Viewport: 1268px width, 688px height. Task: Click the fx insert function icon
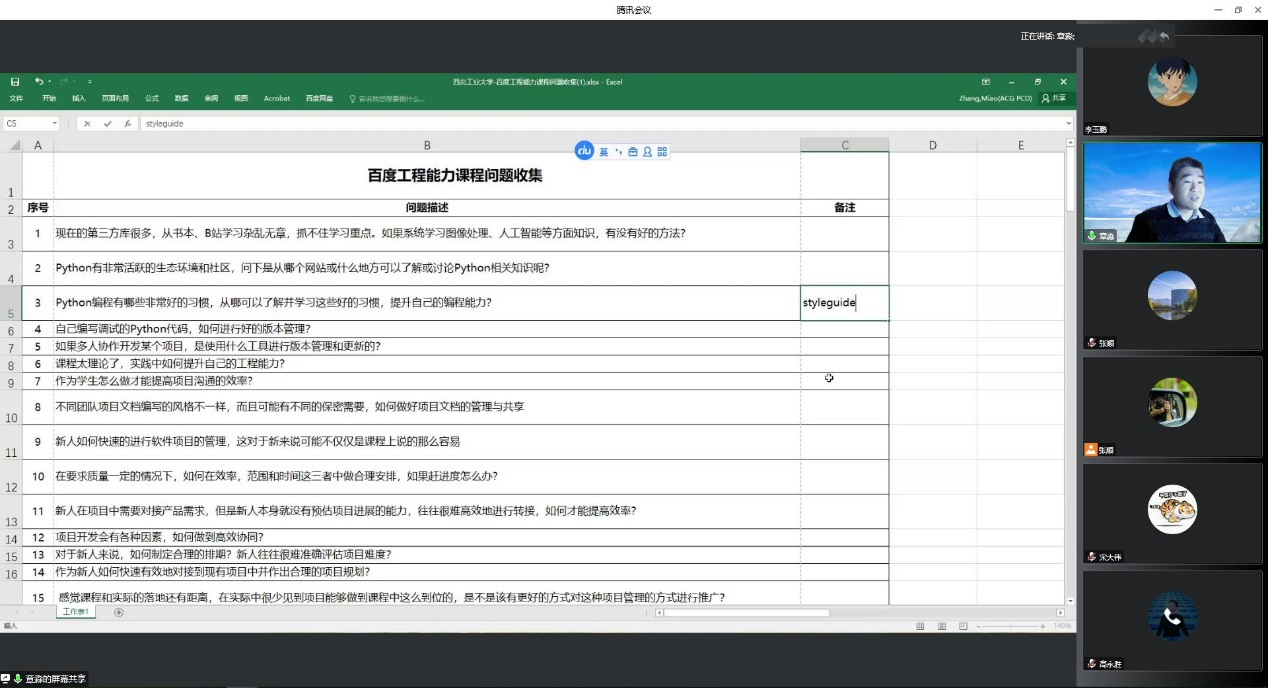click(x=127, y=124)
